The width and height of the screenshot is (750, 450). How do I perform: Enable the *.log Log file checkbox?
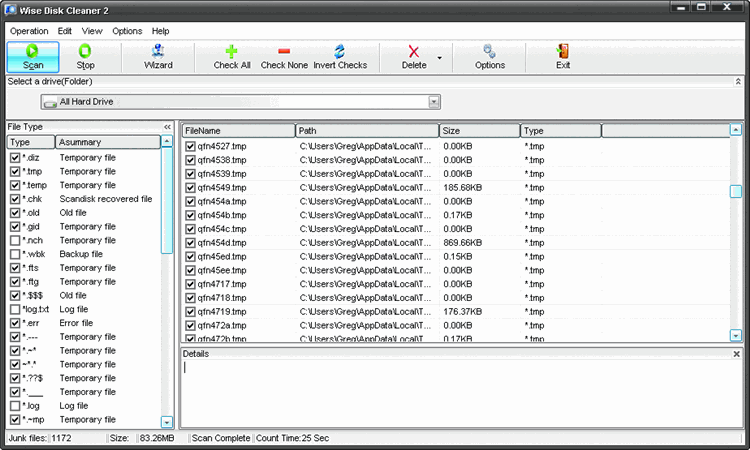(15, 406)
